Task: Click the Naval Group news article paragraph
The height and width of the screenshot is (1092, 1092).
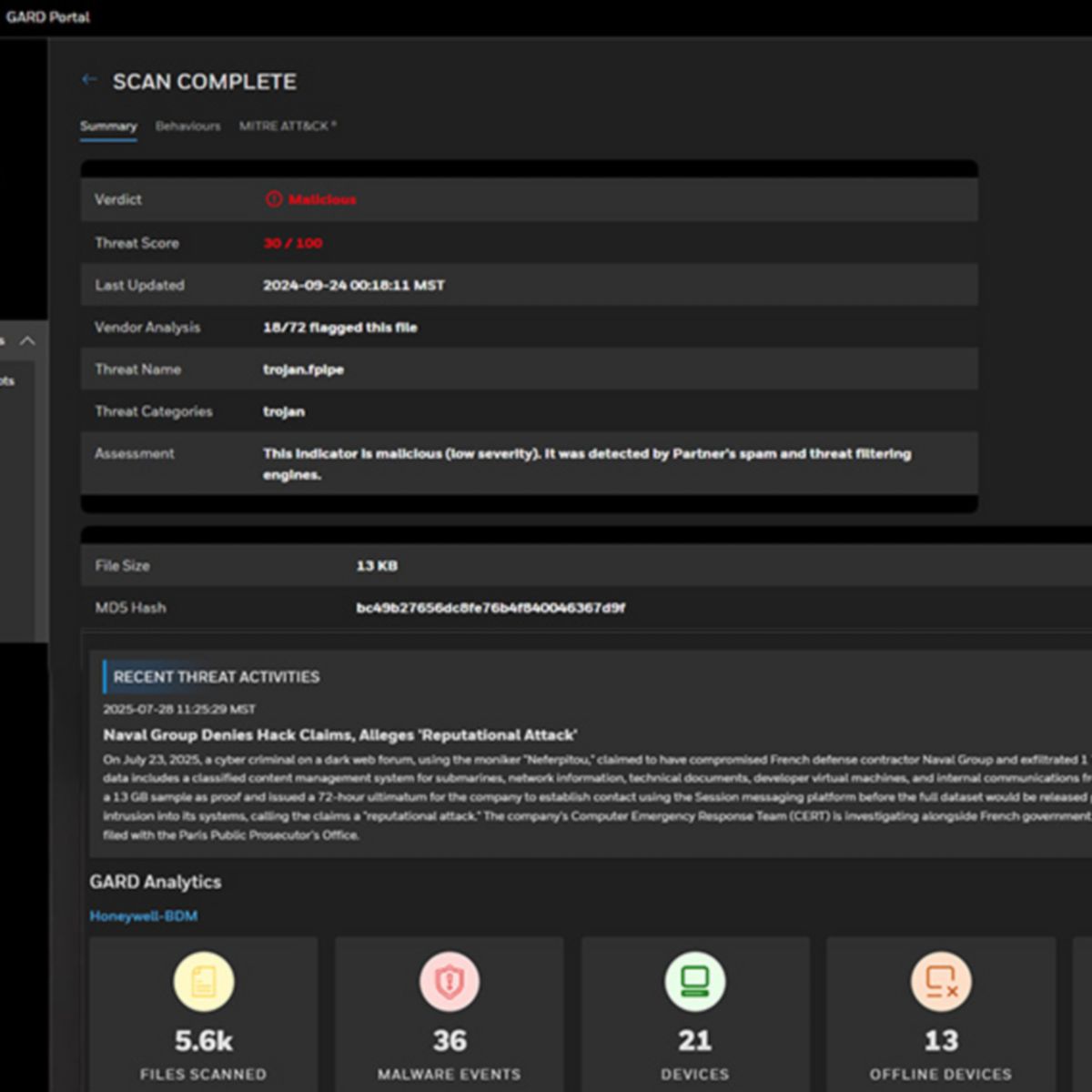Action: pos(596,797)
